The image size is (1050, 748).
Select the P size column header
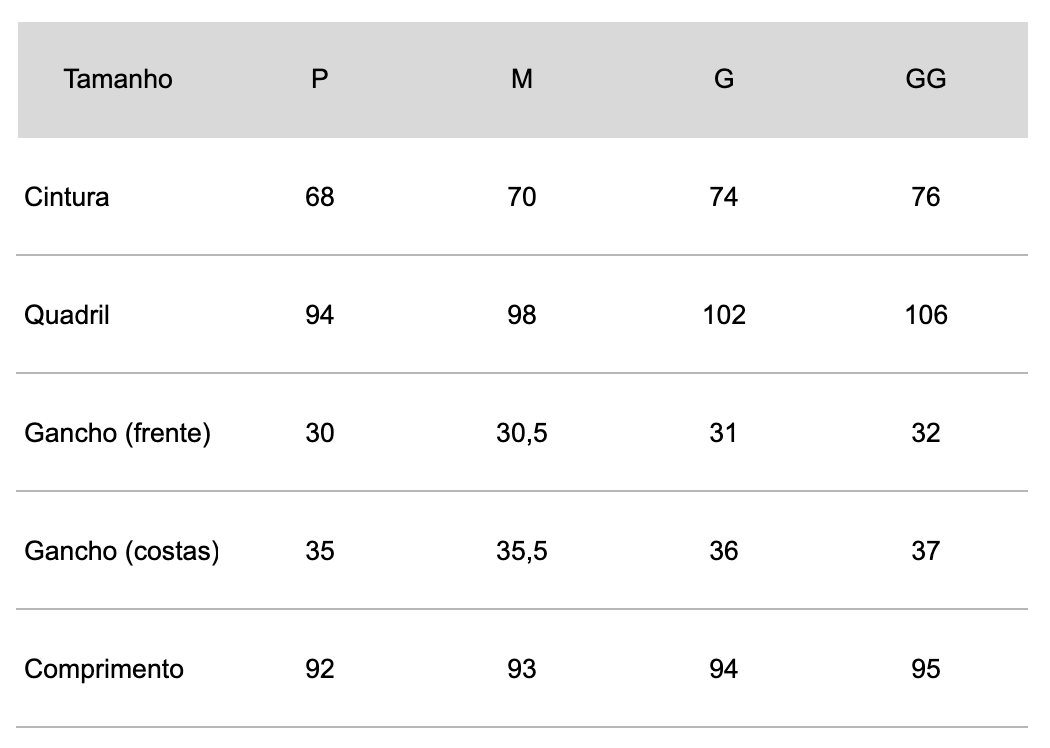(x=319, y=80)
